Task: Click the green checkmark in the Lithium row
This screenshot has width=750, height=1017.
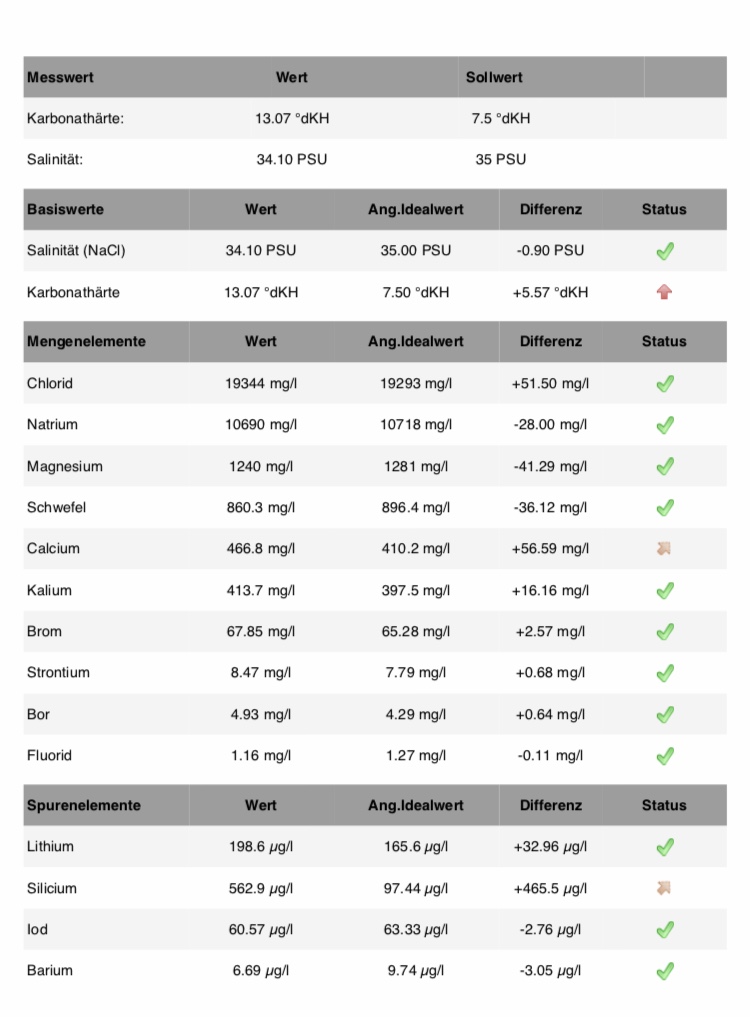Action: 665,847
